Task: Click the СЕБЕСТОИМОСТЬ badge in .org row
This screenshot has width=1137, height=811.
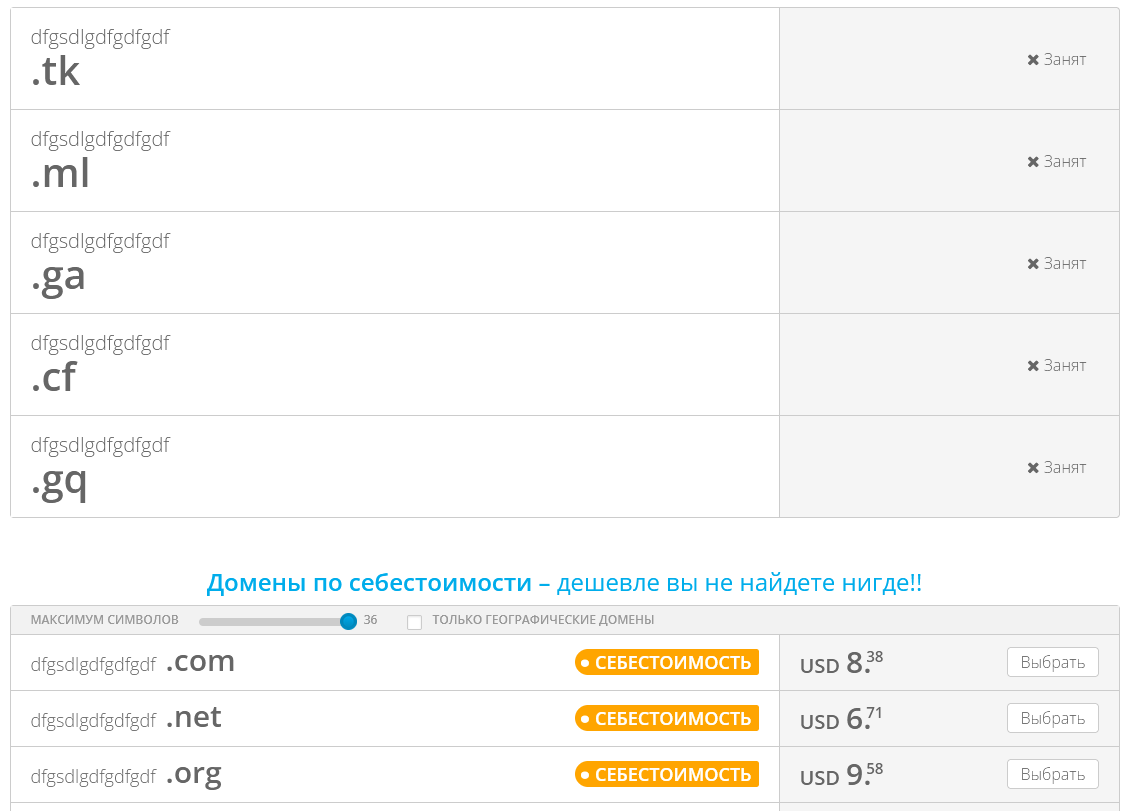Action: pyautogui.click(x=667, y=774)
